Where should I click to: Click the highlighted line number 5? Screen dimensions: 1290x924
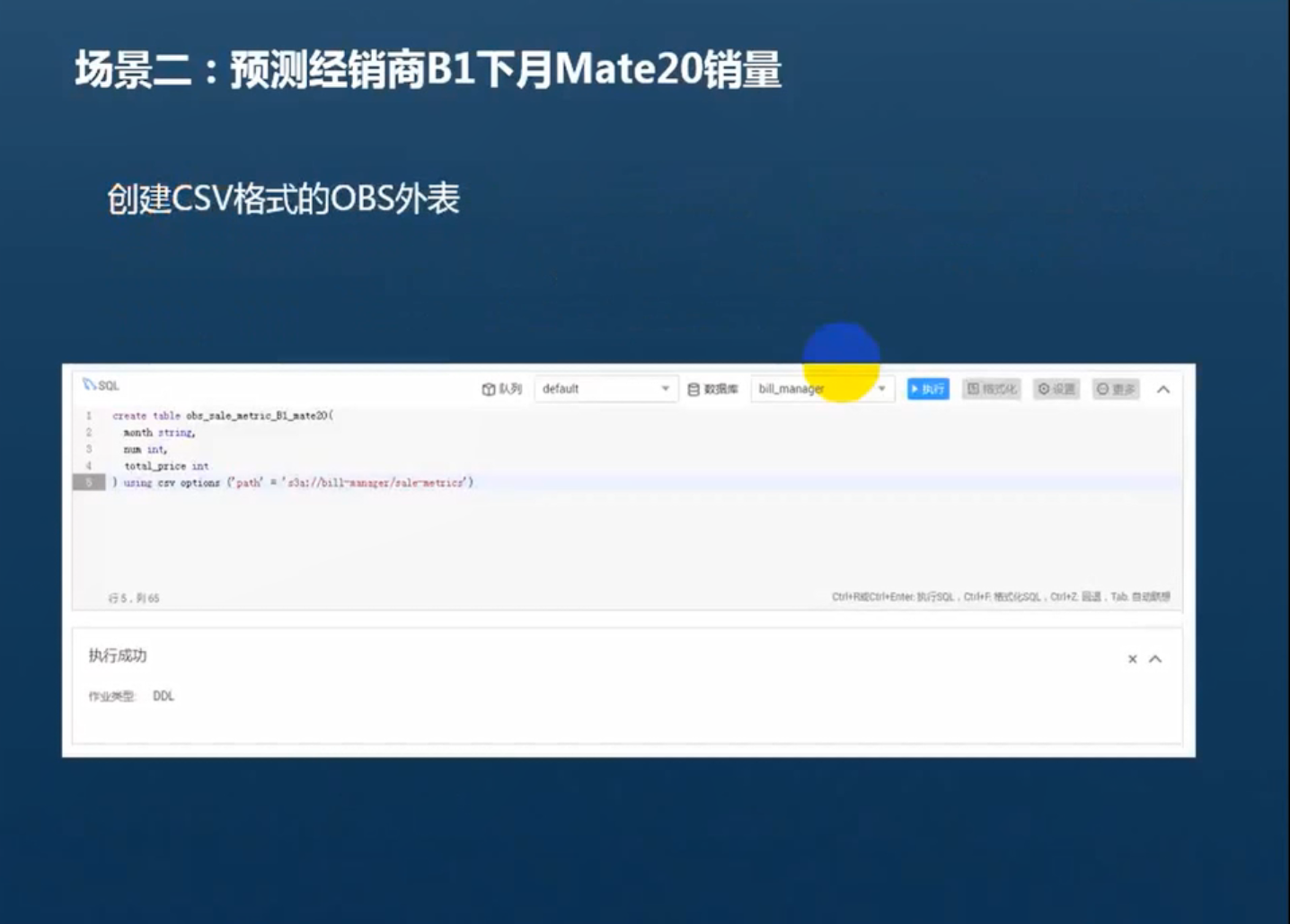(x=89, y=482)
